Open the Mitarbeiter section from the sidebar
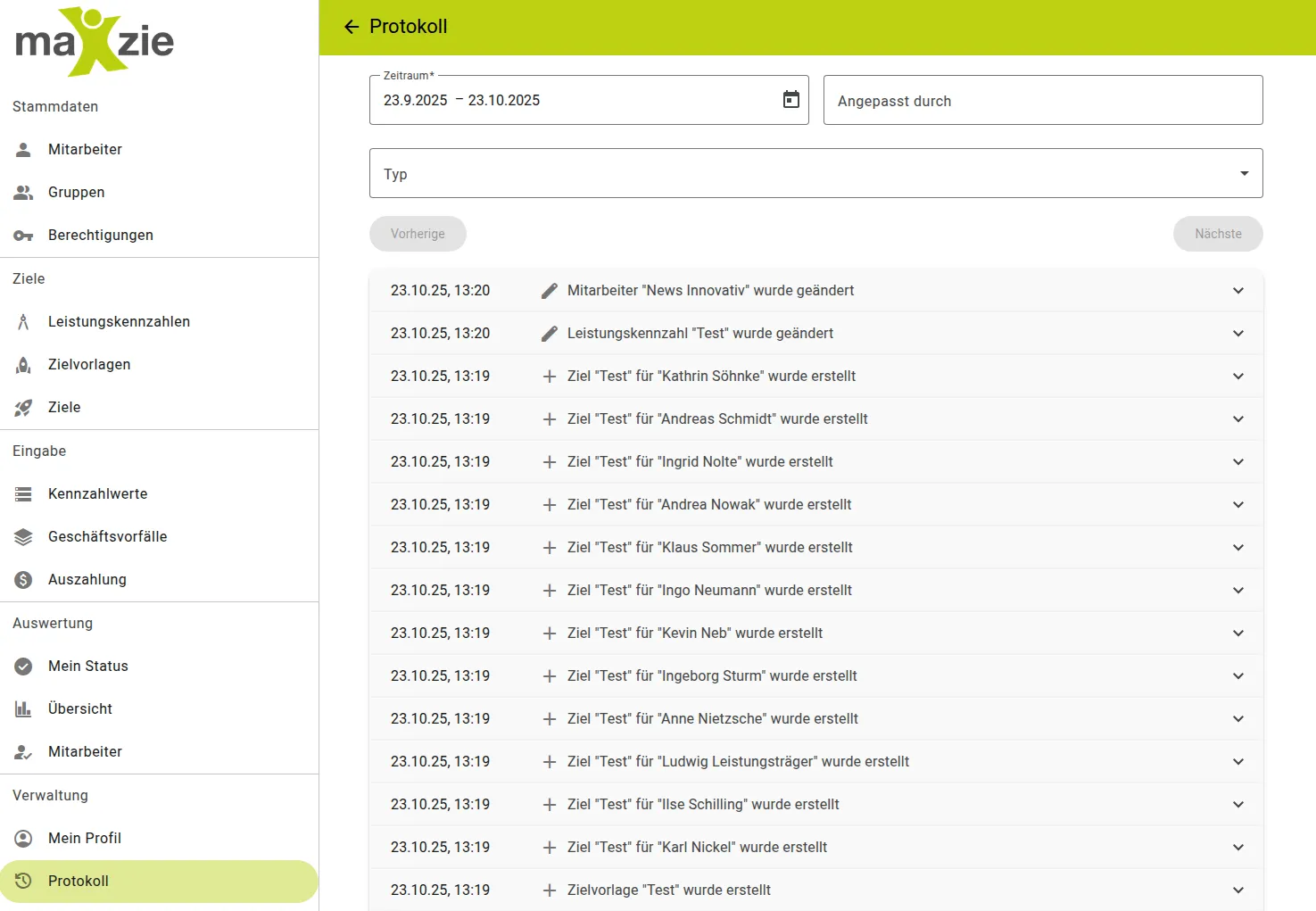The image size is (1316, 911). [85, 149]
